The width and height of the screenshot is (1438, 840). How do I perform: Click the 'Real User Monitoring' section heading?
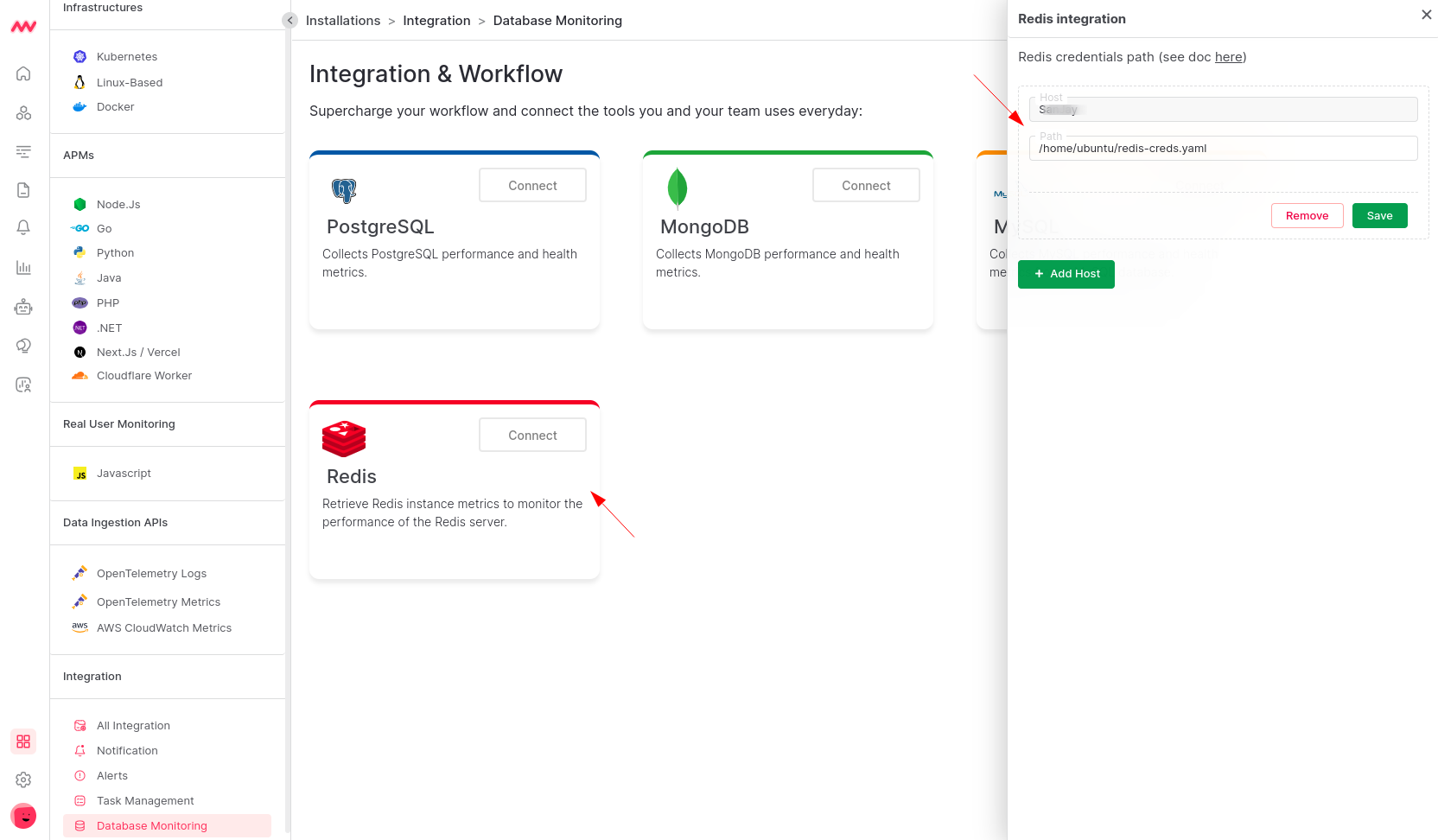click(119, 424)
